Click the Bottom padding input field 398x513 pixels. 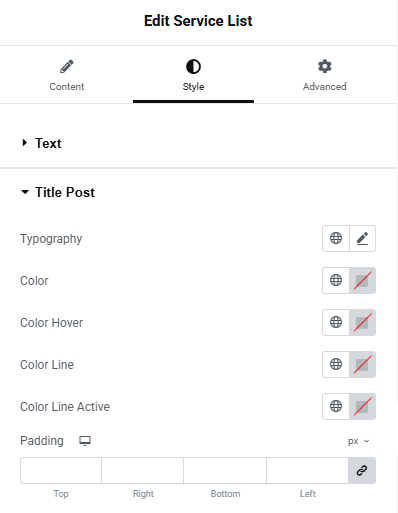225,470
